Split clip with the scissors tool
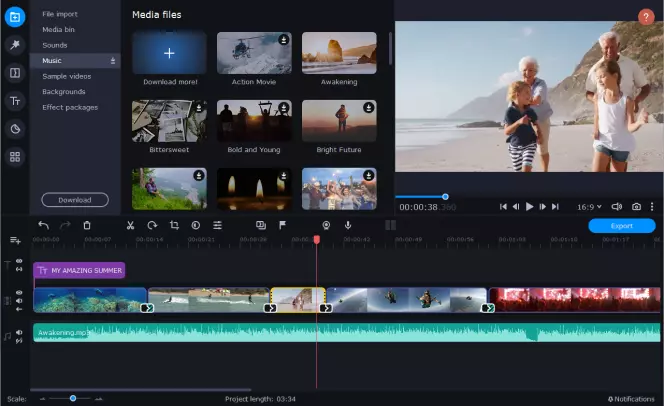The height and width of the screenshot is (406, 664). (130, 225)
